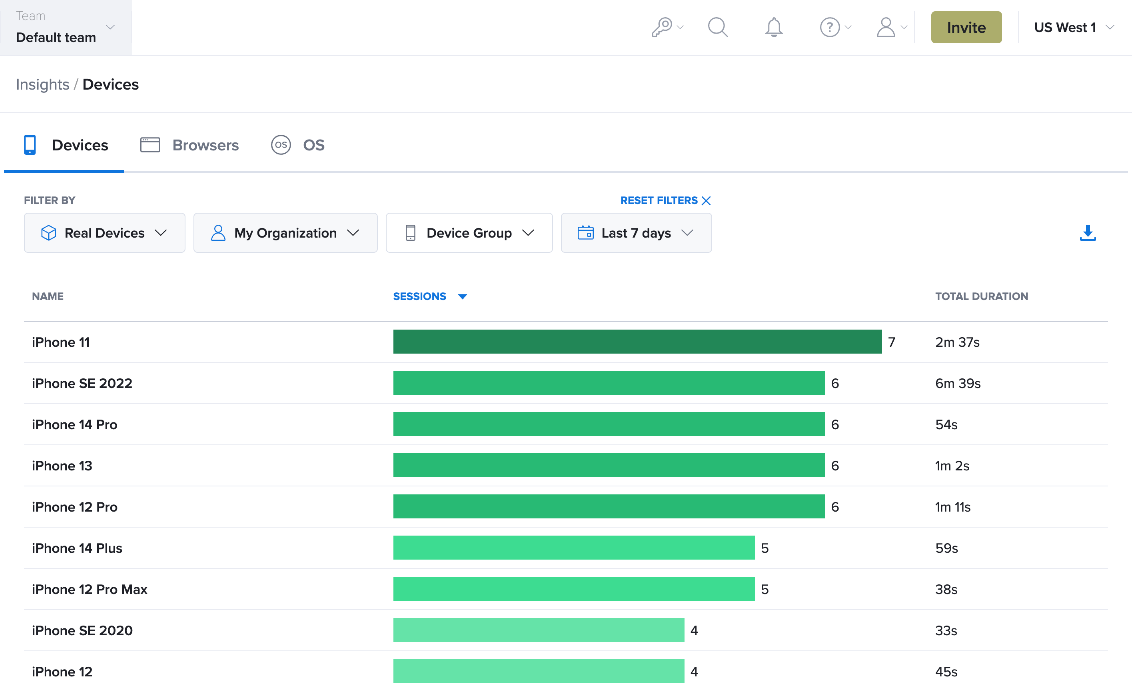Viewport: 1132px width, 690px height.
Task: Go to Insights breadcrumb link
Action: (x=43, y=84)
